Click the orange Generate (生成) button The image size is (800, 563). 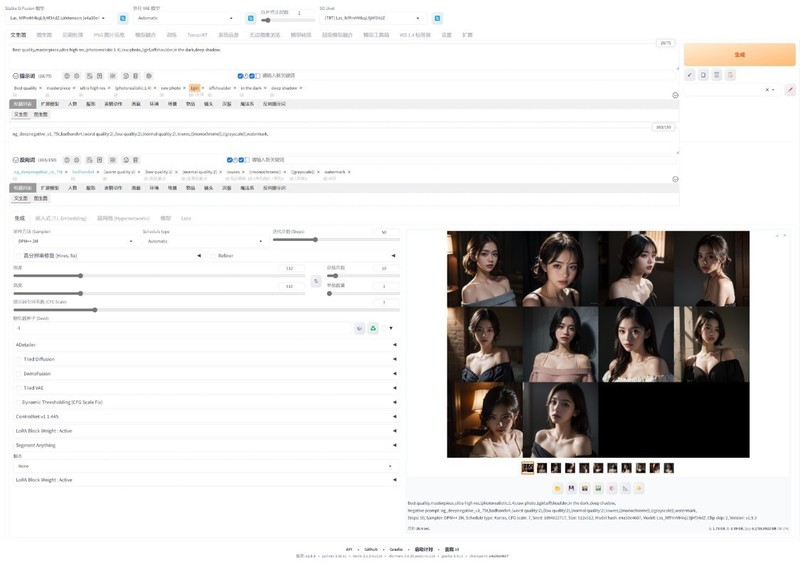[738, 55]
